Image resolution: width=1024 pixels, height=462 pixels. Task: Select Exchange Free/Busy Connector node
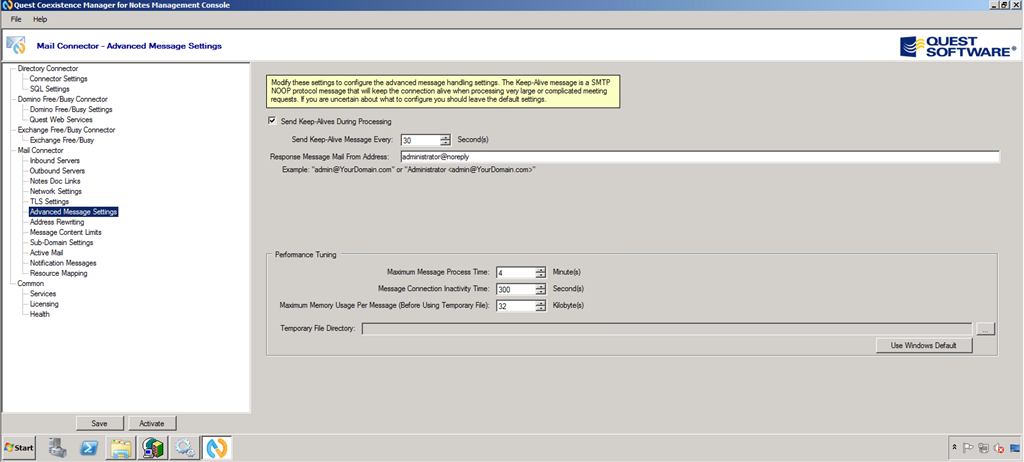pyautogui.click(x=66, y=130)
